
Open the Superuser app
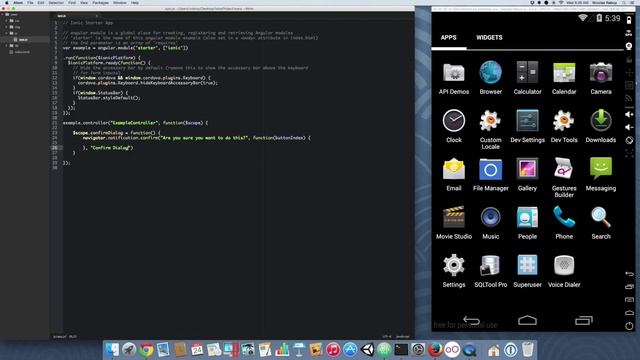point(527,271)
